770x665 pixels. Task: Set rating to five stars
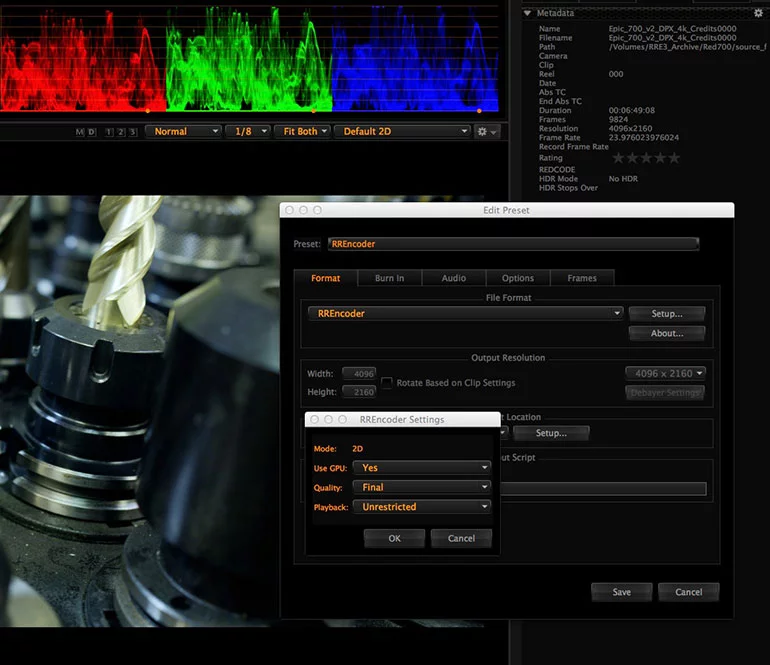pos(675,158)
